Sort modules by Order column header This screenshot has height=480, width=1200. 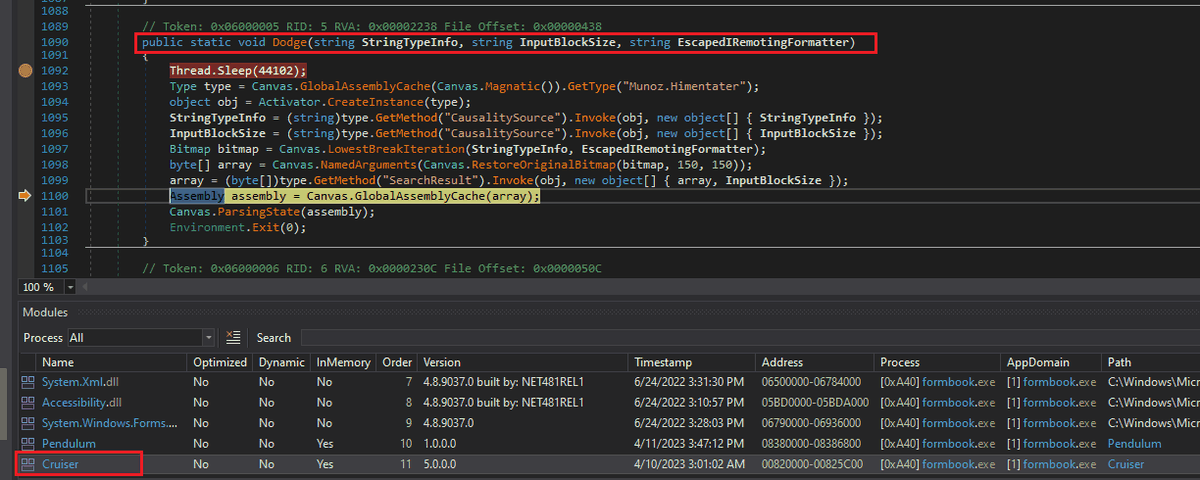397,362
